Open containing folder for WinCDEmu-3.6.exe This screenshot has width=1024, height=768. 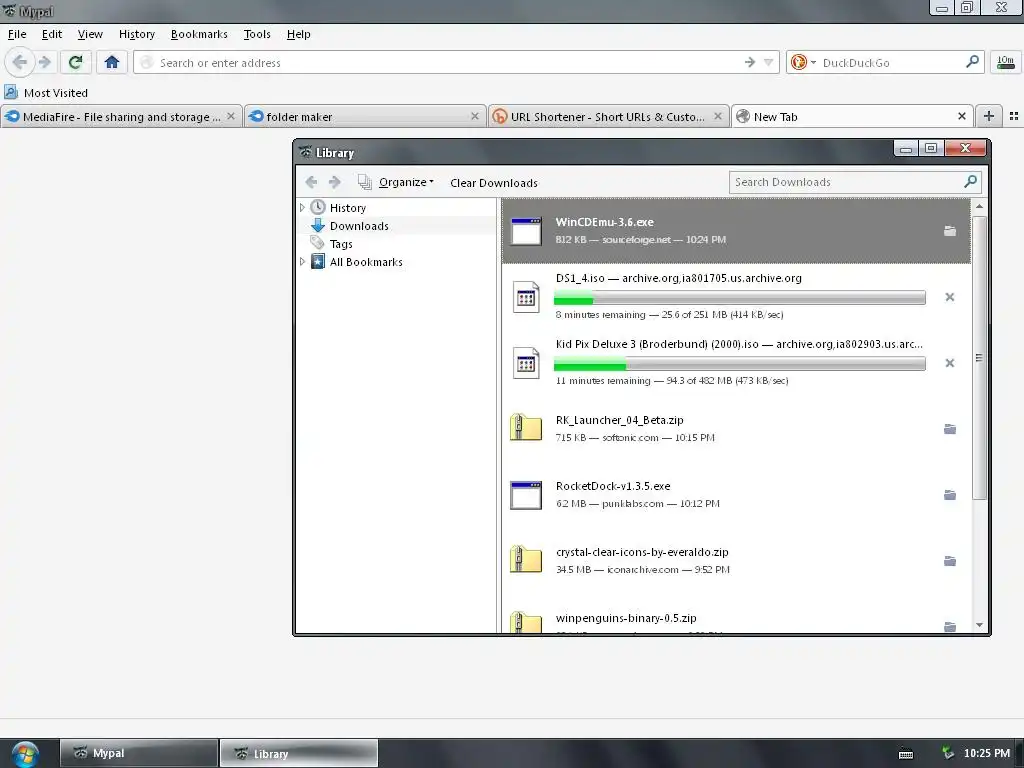click(x=950, y=231)
